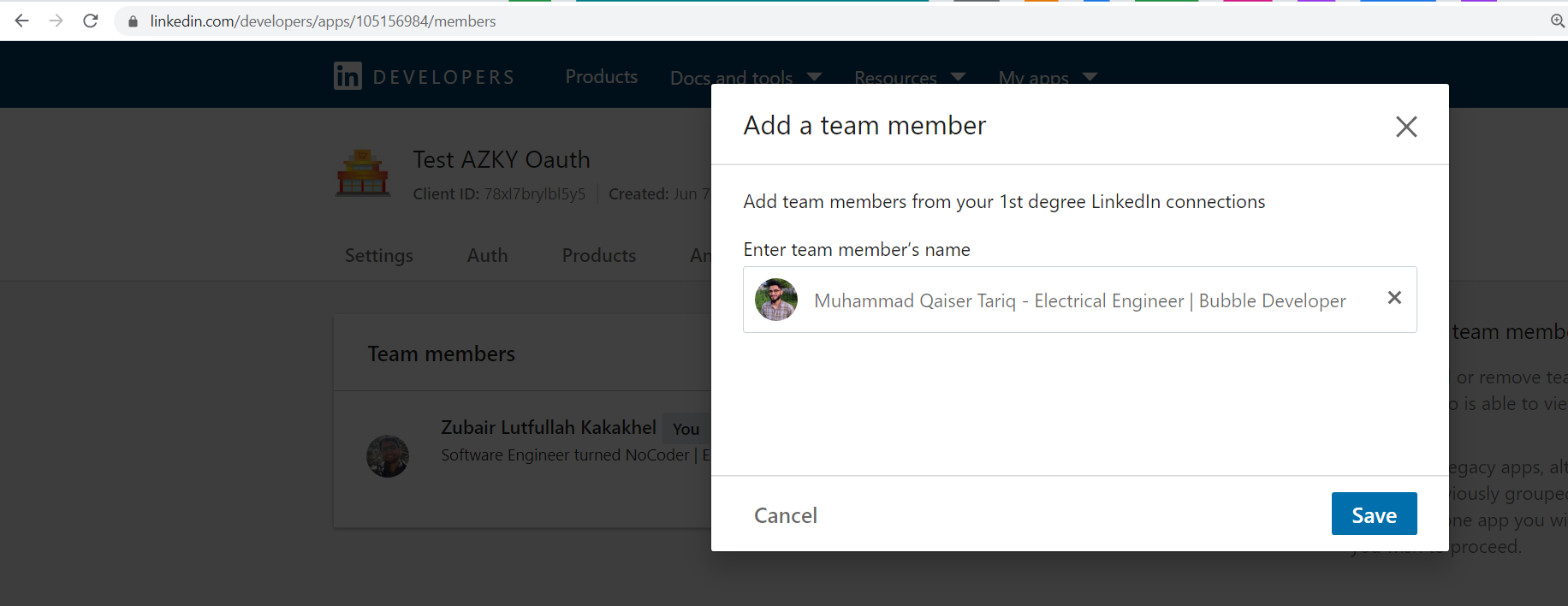Go back to the previous page
Screen dimensions: 1568x606
[x=22, y=21]
